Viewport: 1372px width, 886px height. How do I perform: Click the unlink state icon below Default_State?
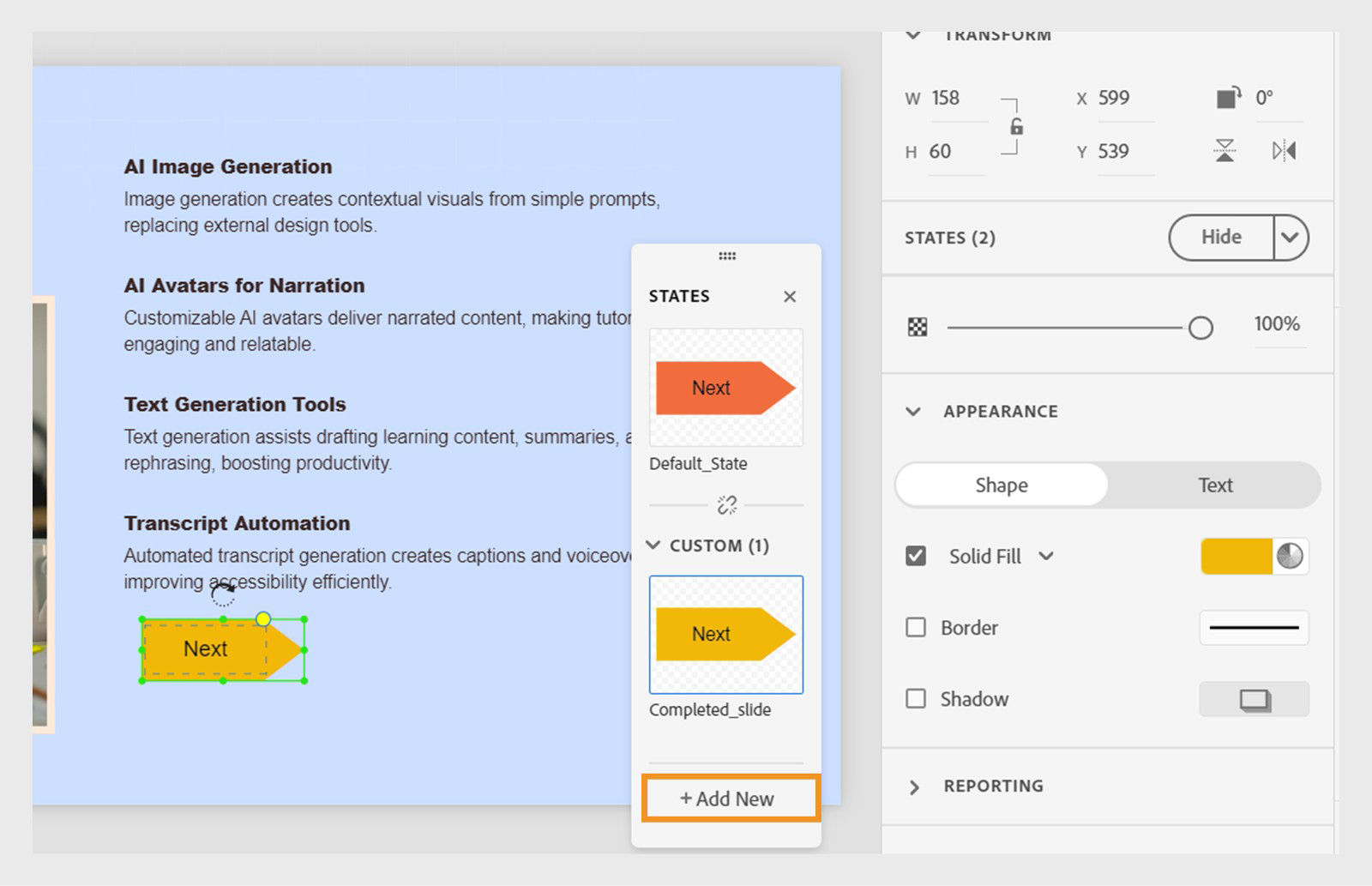[725, 503]
